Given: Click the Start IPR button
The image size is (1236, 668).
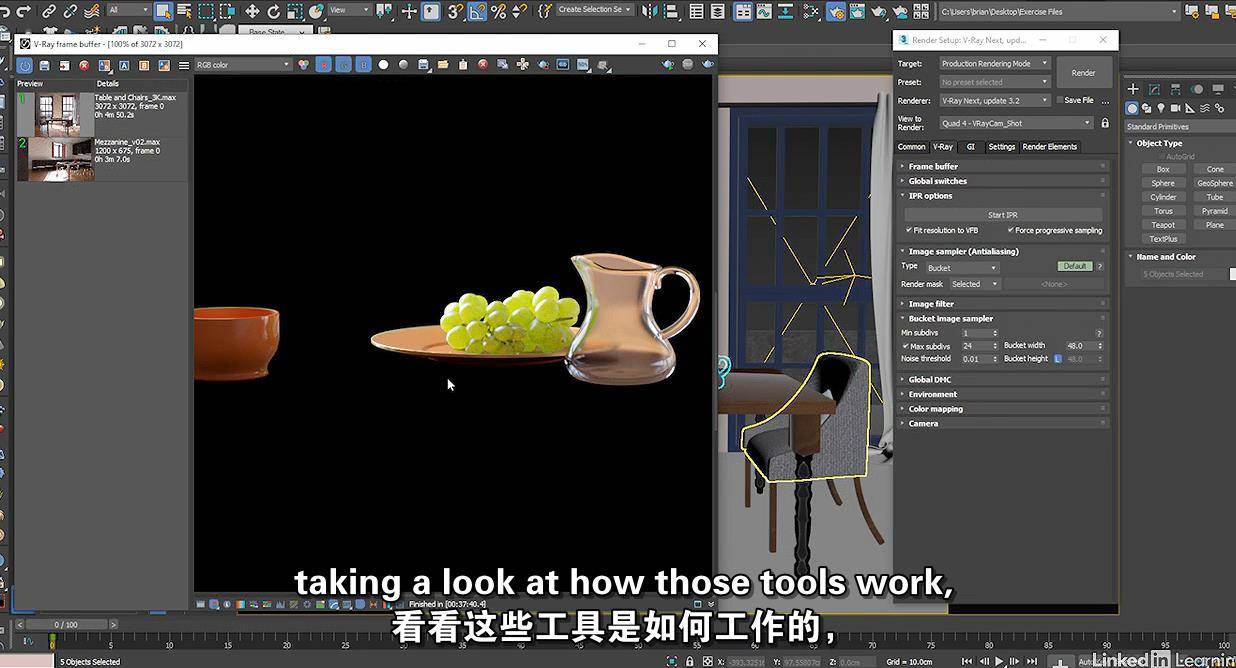Looking at the screenshot, I should tap(1003, 215).
